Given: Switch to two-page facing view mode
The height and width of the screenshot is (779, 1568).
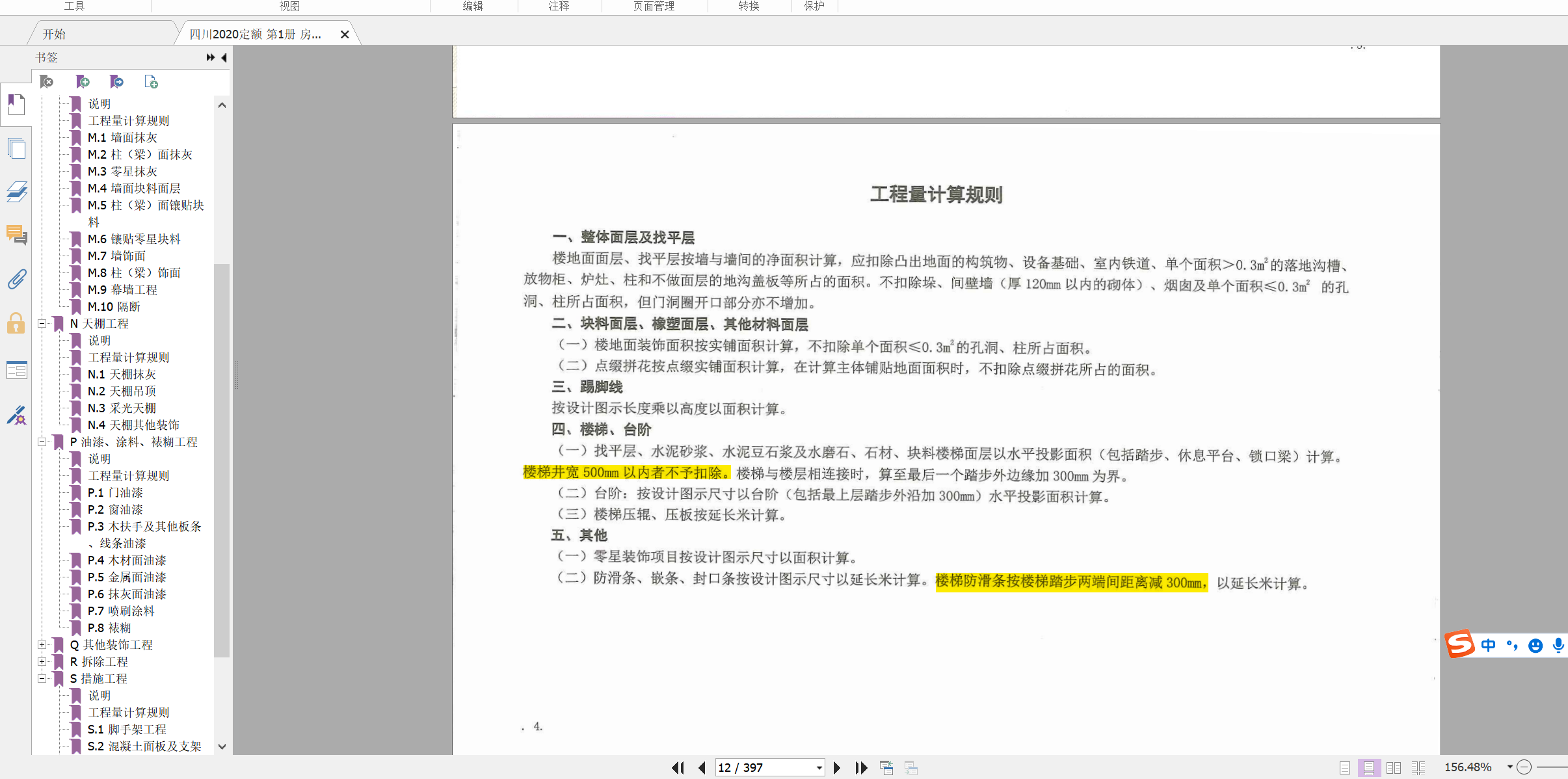Looking at the screenshot, I should tap(1394, 768).
